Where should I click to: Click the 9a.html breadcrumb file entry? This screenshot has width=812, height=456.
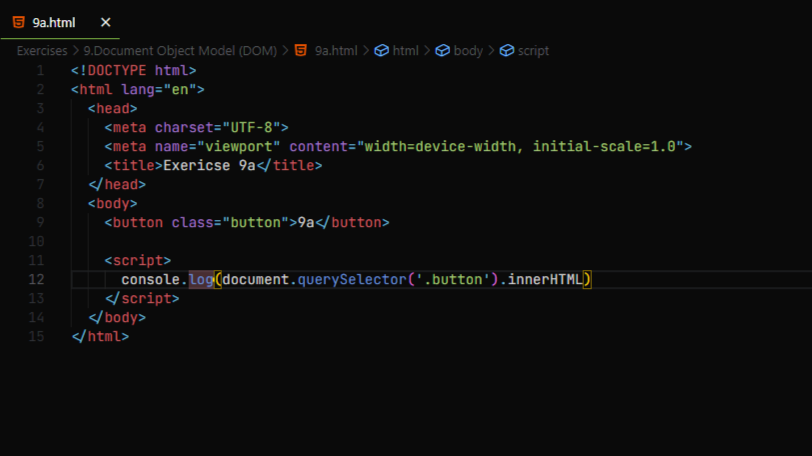pyautogui.click(x=336, y=51)
